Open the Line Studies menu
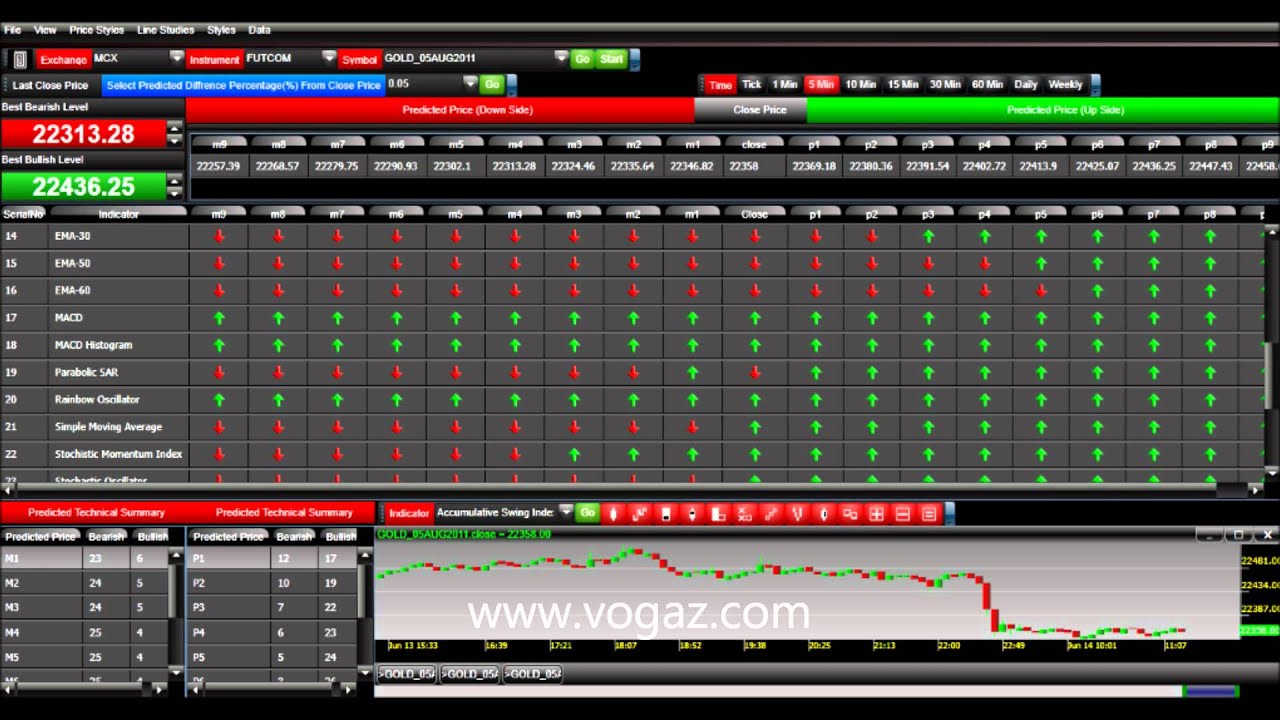The width and height of the screenshot is (1280, 720). 165,30
